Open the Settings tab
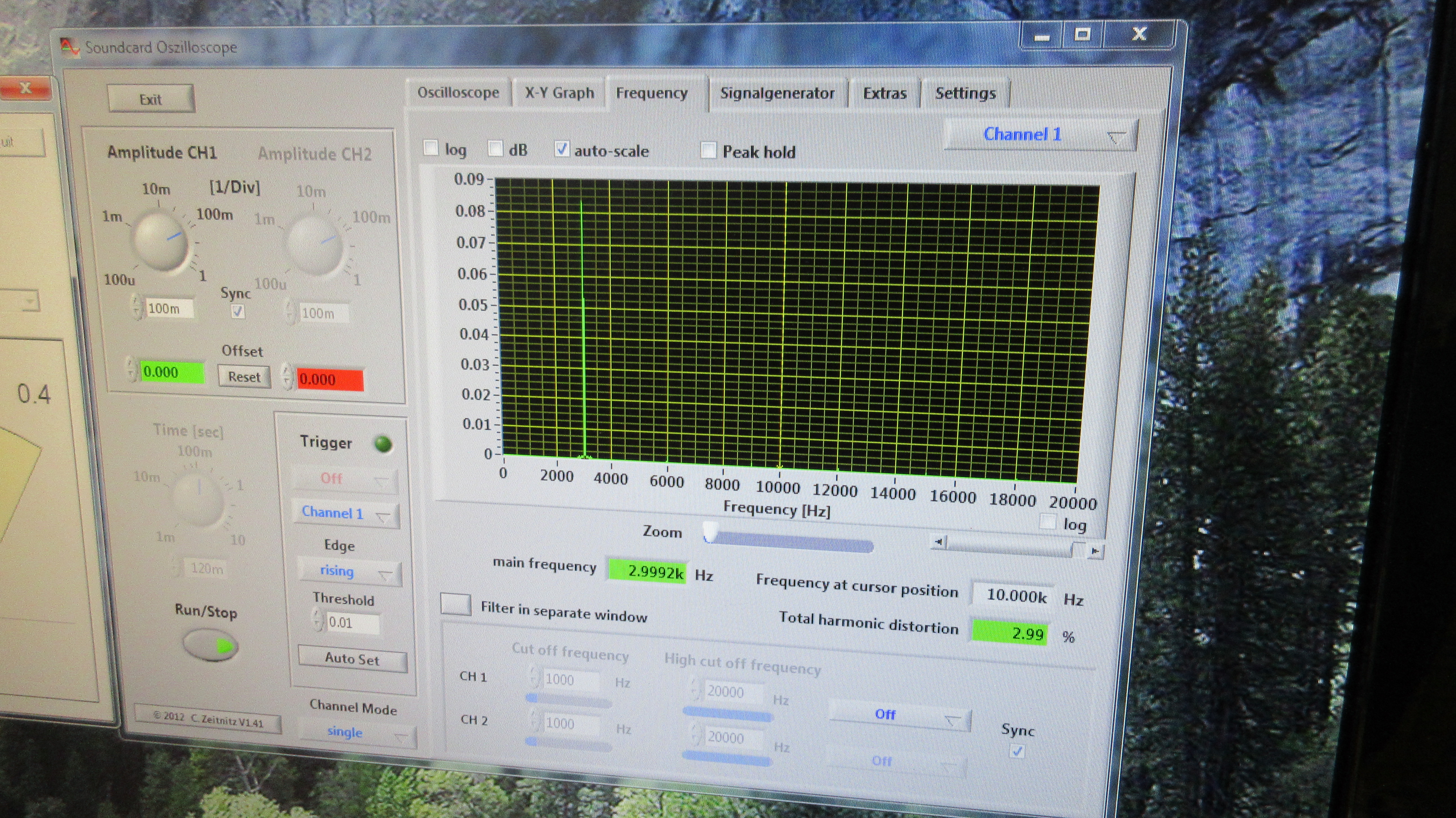The width and height of the screenshot is (1456, 818). pyautogui.click(x=965, y=94)
